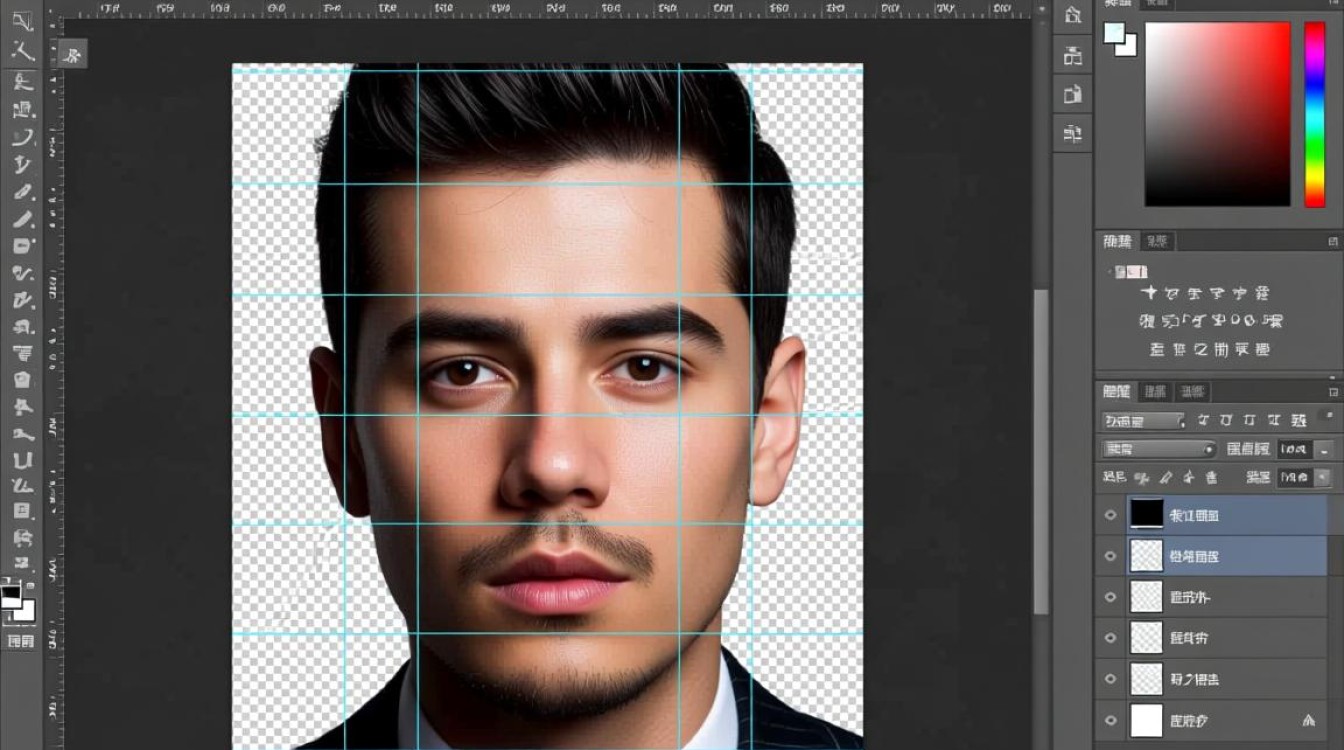Click the foreground color swatch in left toolbar
This screenshot has height=750, width=1344.
click(x=10, y=596)
